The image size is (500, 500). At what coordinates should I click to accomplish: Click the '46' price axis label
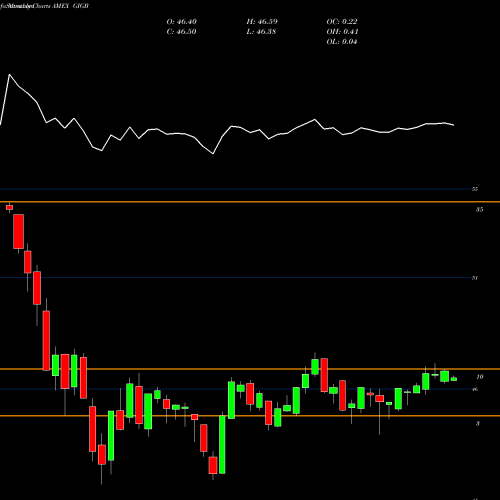point(475,389)
